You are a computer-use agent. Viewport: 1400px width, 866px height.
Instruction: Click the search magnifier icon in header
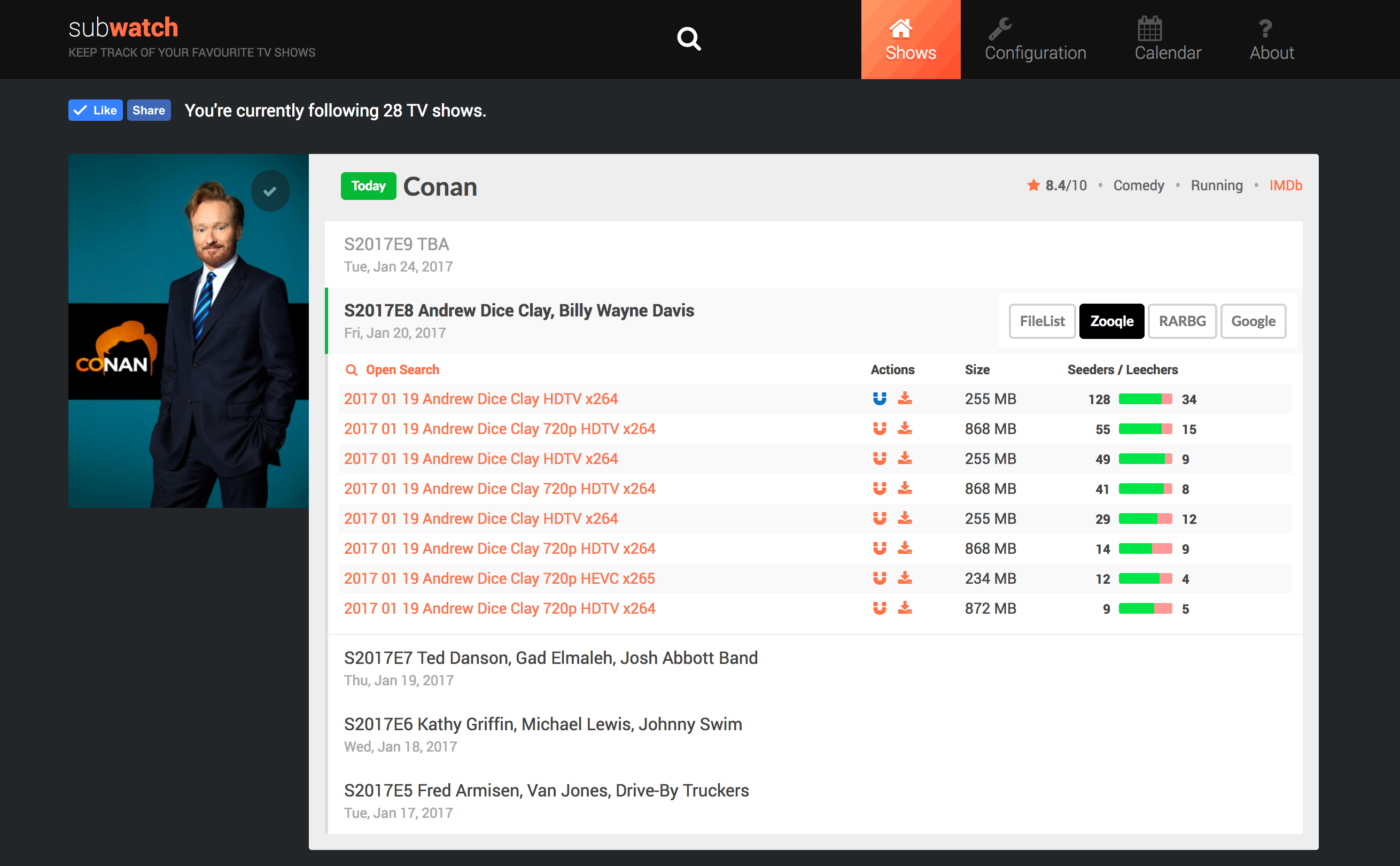point(689,39)
